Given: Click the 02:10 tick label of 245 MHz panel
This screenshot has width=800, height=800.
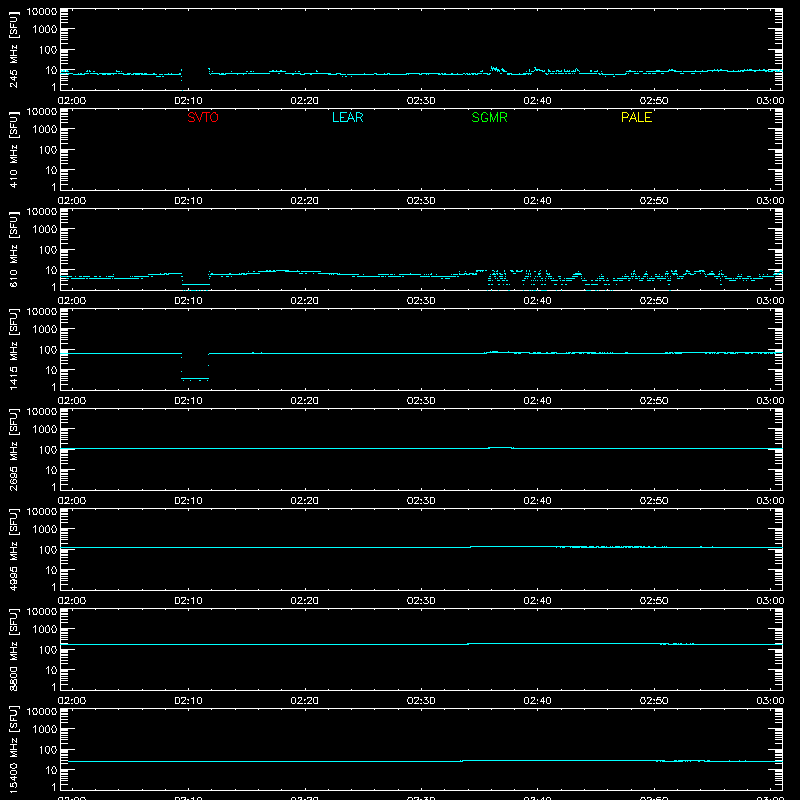Looking at the screenshot, I should click(188, 101).
